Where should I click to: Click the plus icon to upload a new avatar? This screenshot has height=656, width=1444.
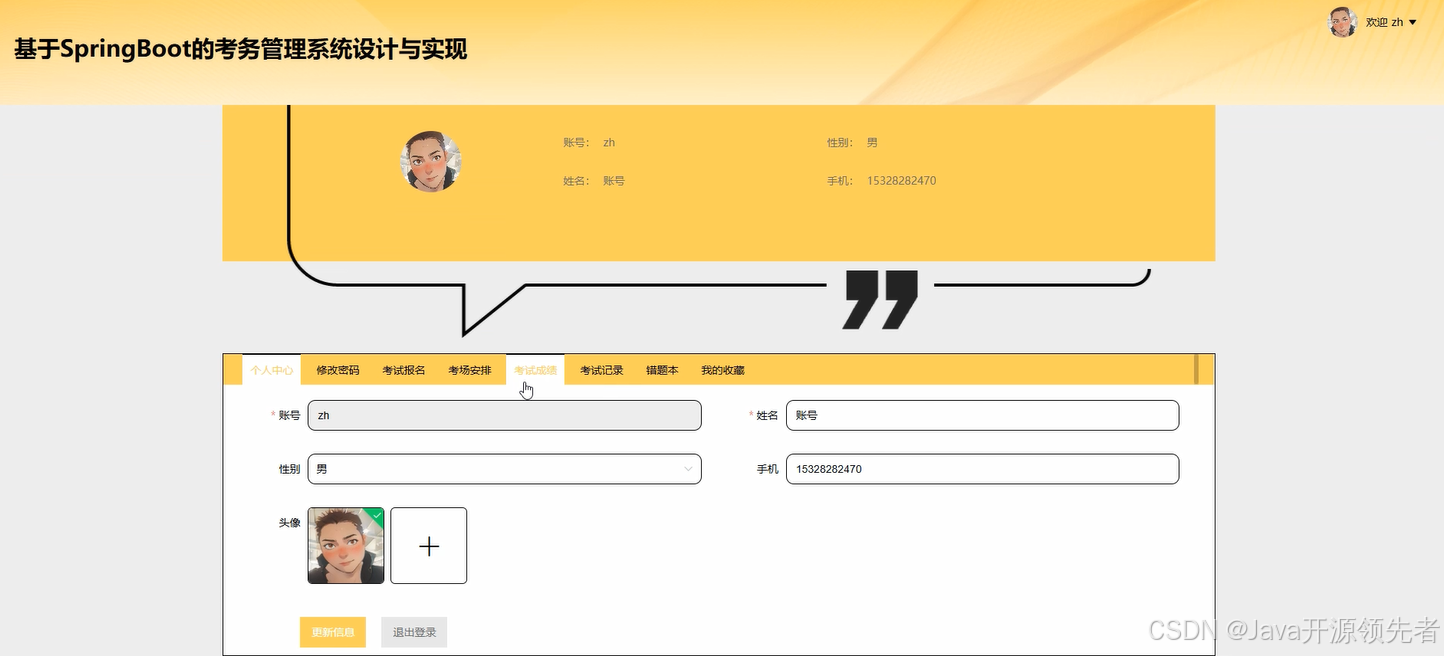(429, 545)
